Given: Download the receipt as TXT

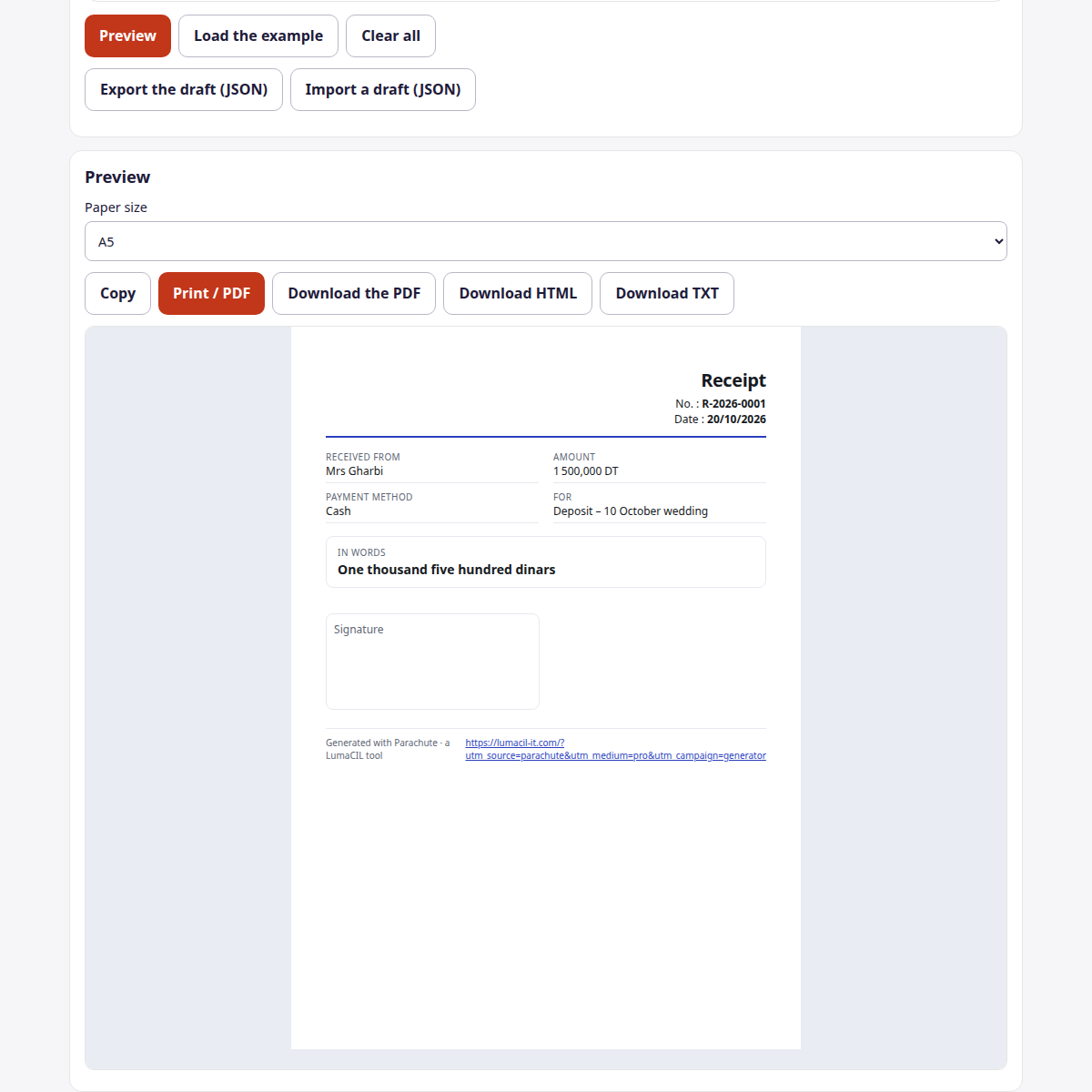Looking at the screenshot, I should pos(667,294).
